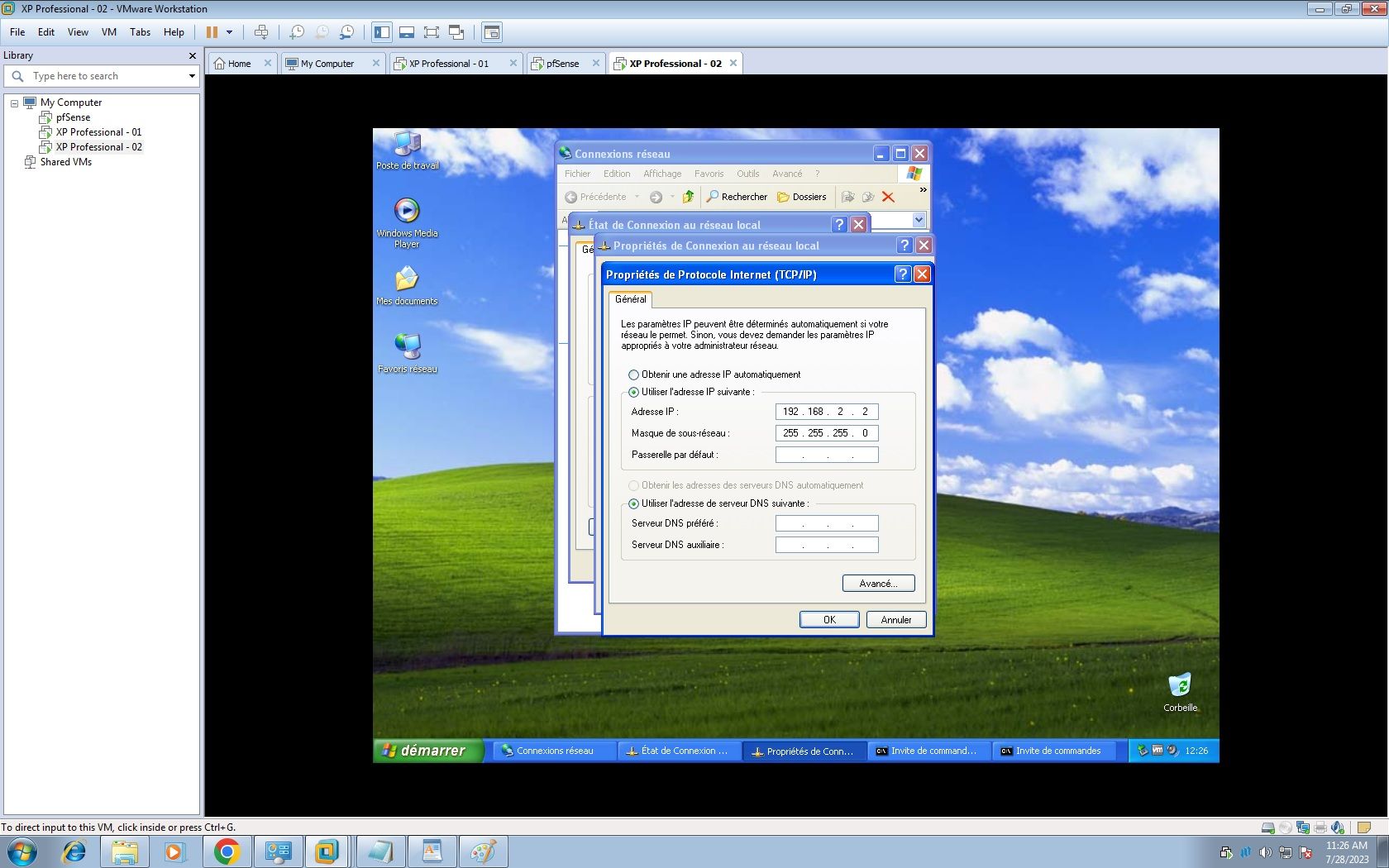Click the Adresse IP field
The width and height of the screenshot is (1389, 868).
pyautogui.click(x=827, y=412)
